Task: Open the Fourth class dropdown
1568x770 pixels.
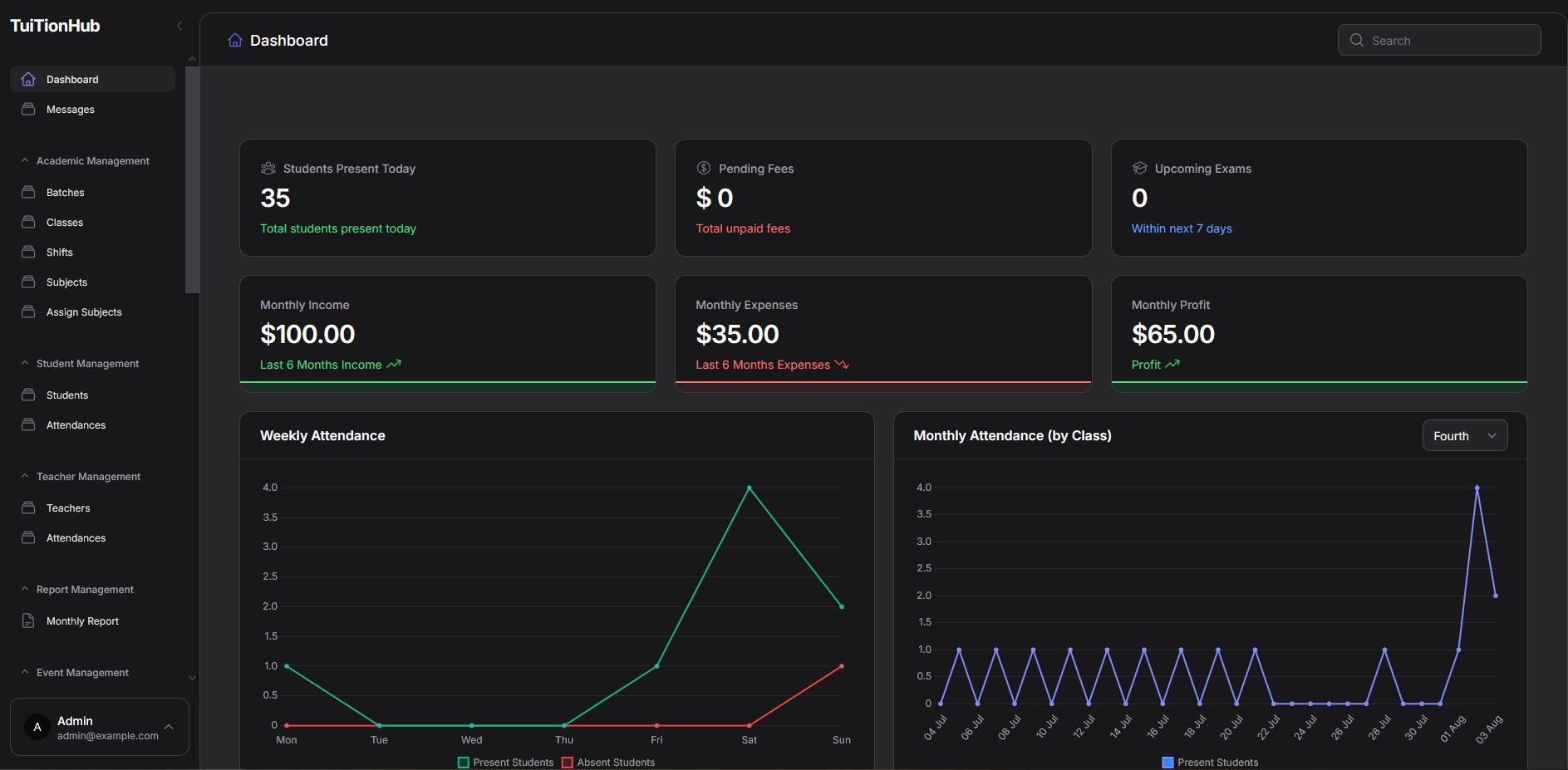Action: click(1464, 436)
